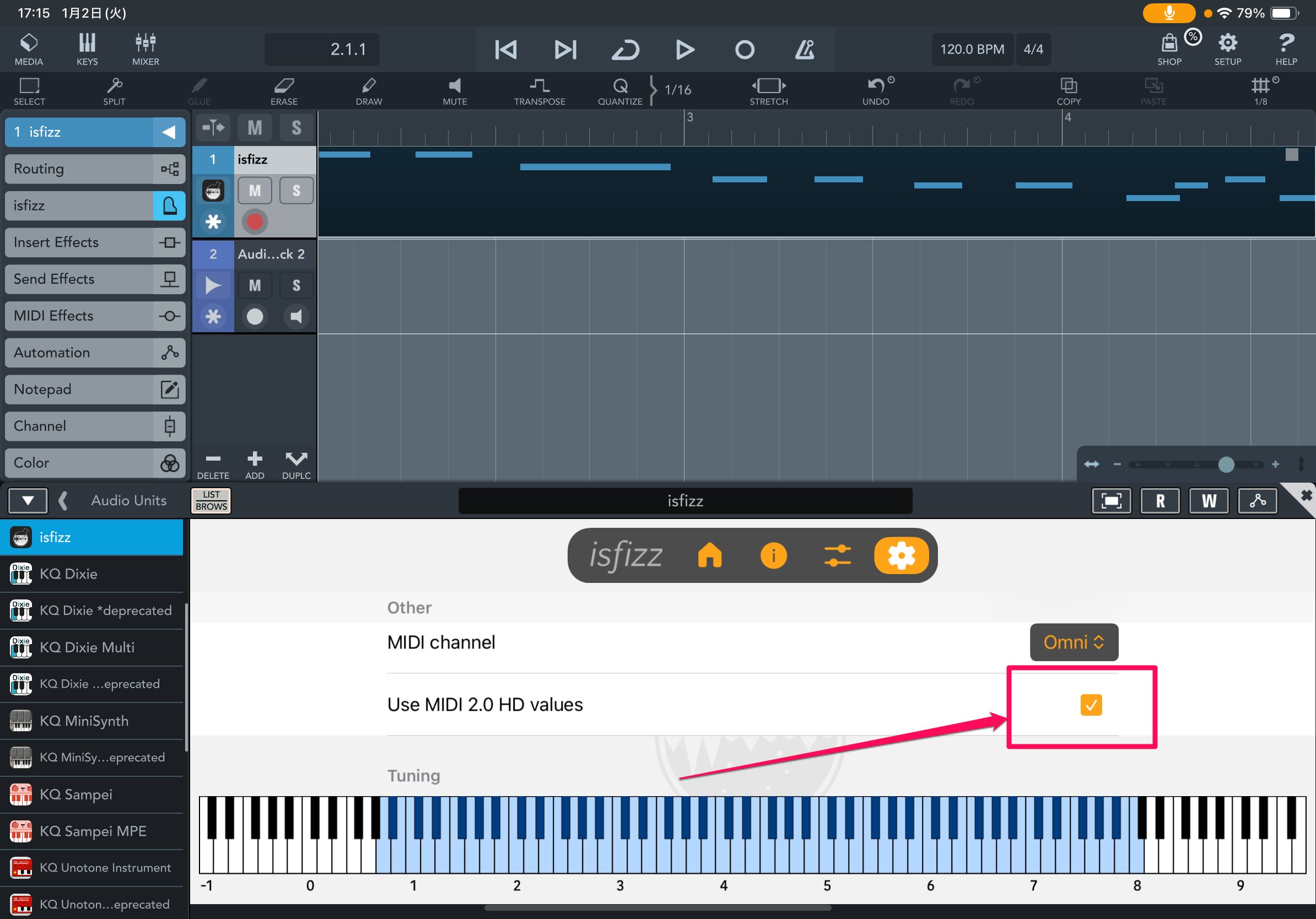Click the record circle in transport
The height and width of the screenshot is (919, 1316).
(x=745, y=50)
